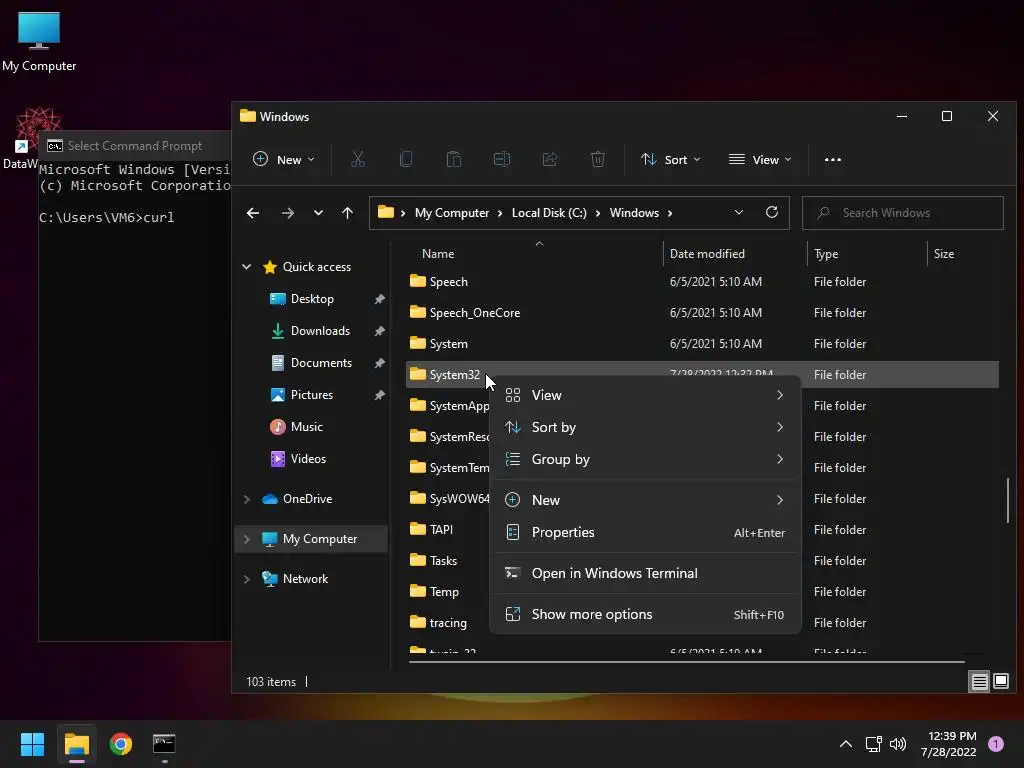Click the vertical scrollbar thumb in file list
Viewport: 1024px width, 768px height.
click(x=1008, y=500)
